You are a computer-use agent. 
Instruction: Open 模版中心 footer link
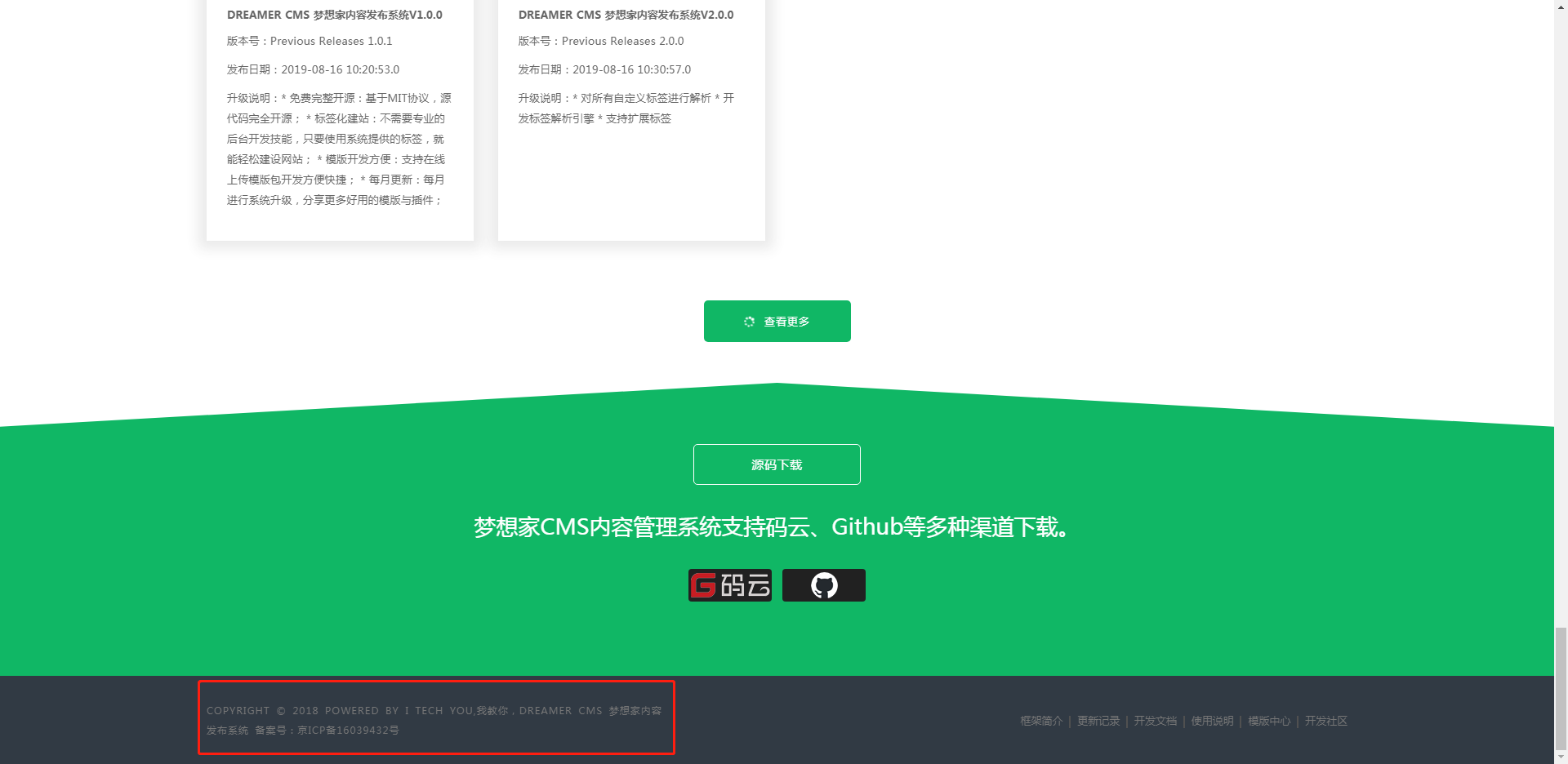[x=1269, y=721]
